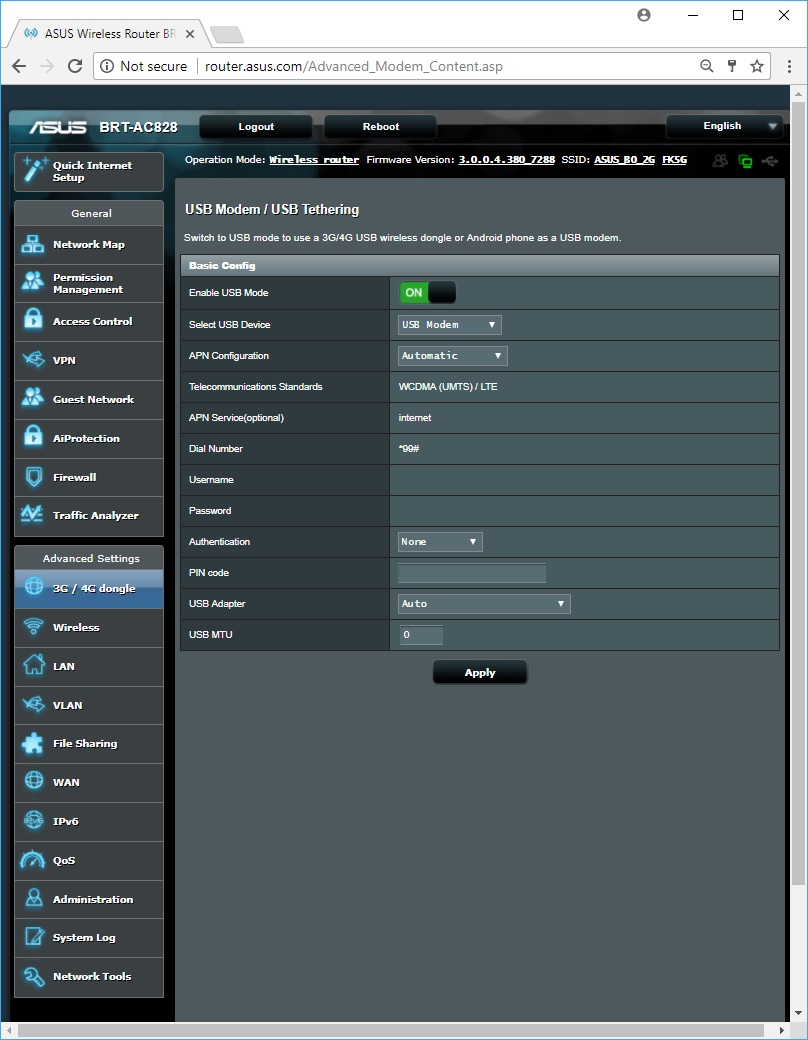Expand the USB Adapter dropdown
This screenshot has width=808, height=1040.
pyautogui.click(x=484, y=604)
